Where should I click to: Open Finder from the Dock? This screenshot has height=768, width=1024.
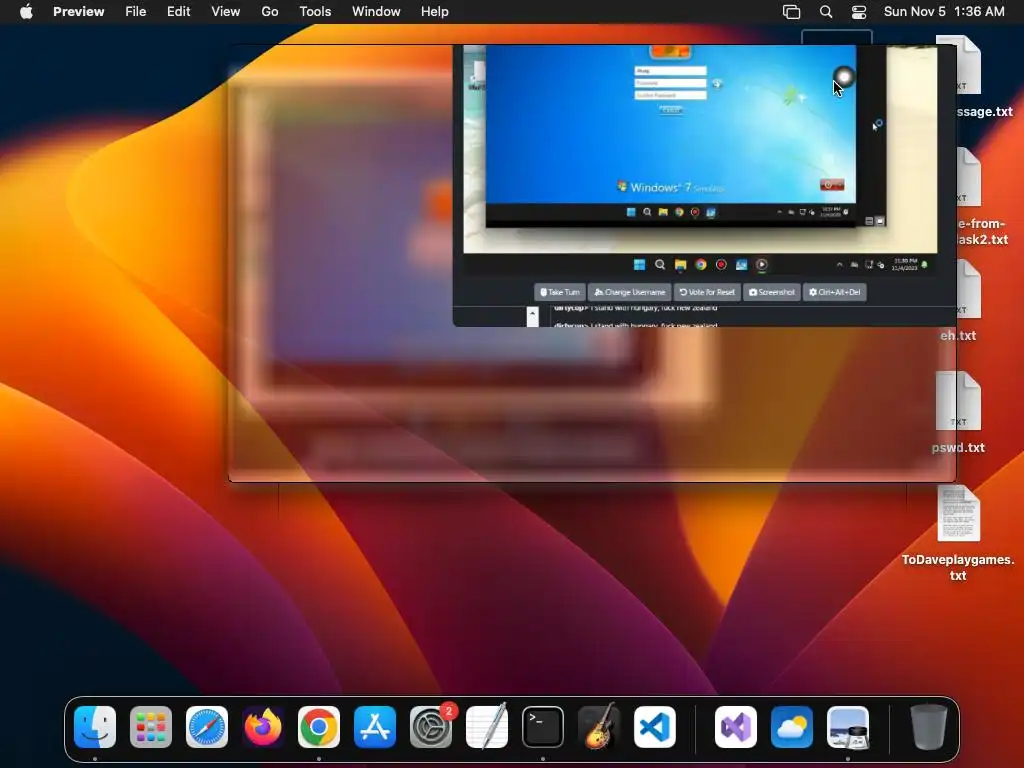95,727
